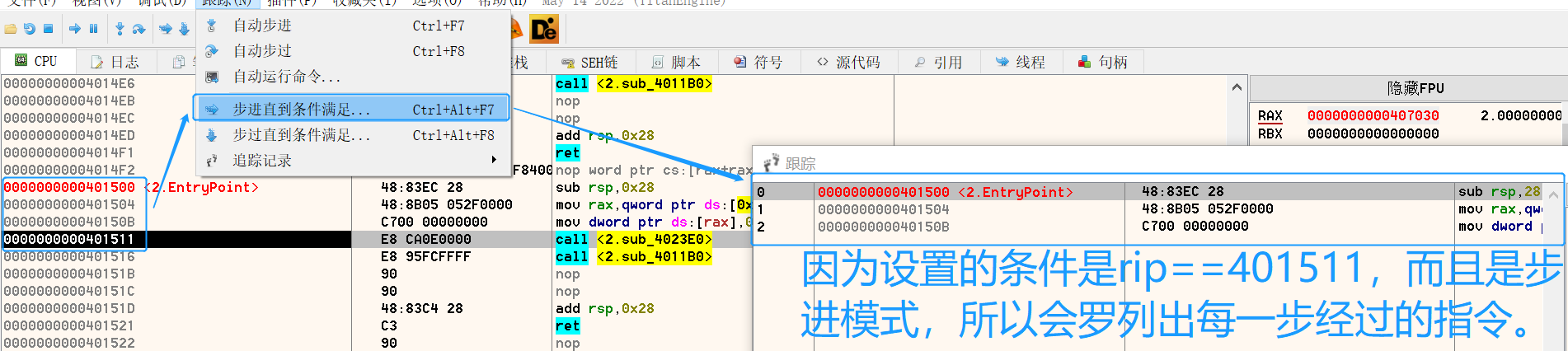Open a file with the folder icon
Screen dimensions: 1568x351
tap(11, 29)
